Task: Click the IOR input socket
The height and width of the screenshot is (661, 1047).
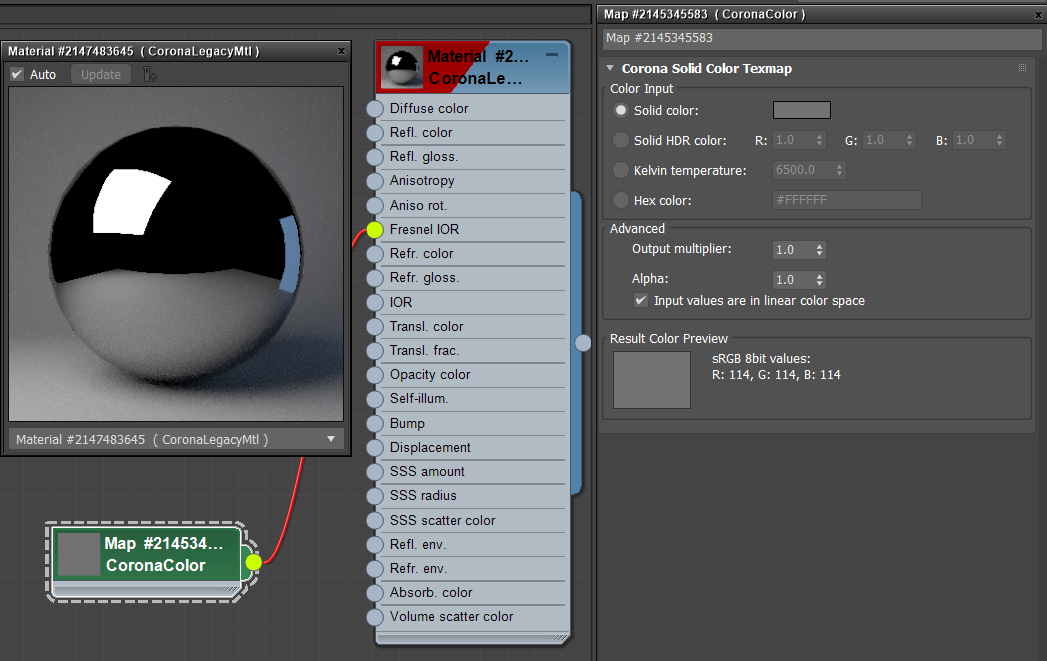Action: tap(375, 302)
